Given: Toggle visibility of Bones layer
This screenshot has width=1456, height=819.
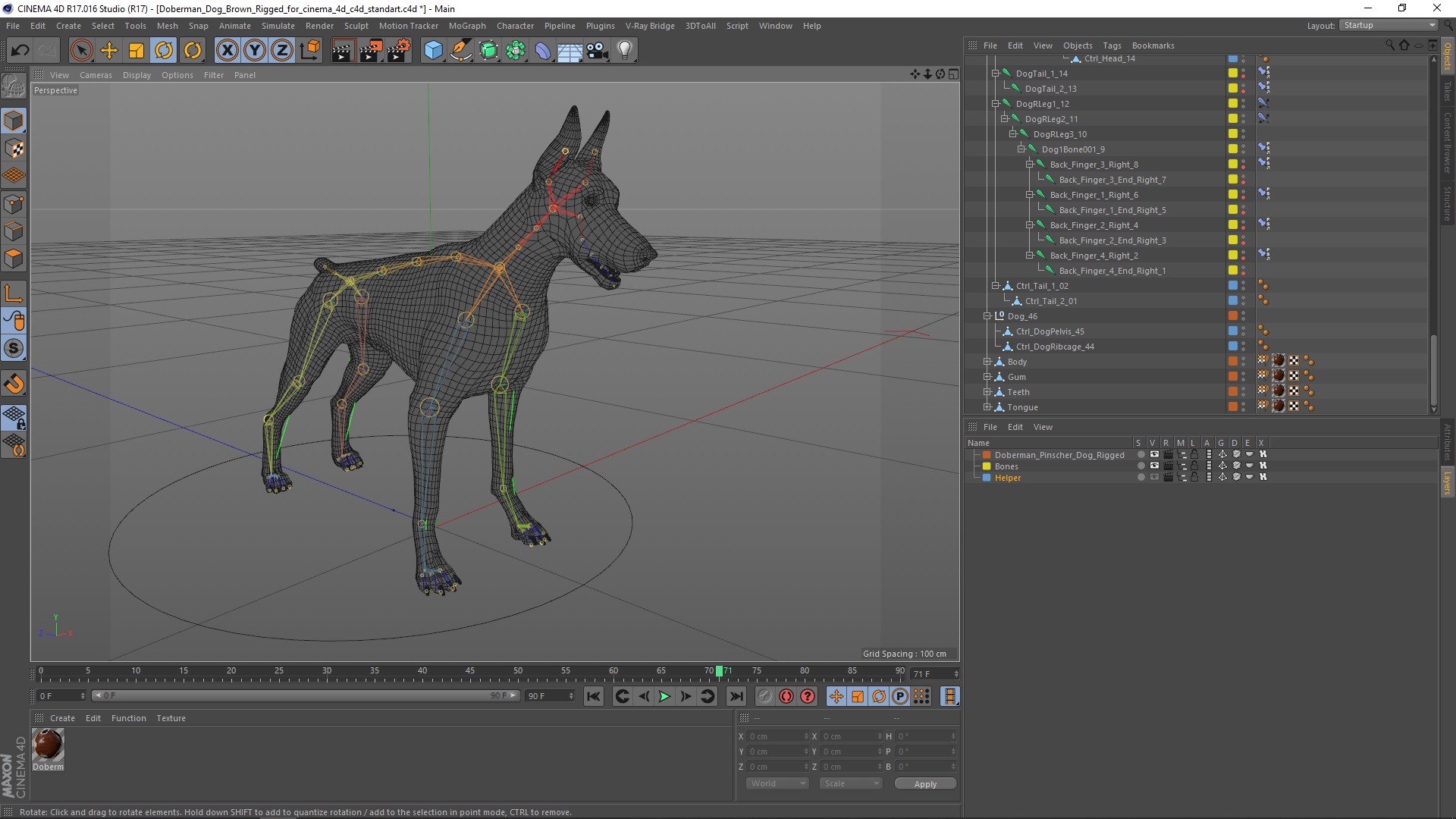Looking at the screenshot, I should click(x=1153, y=465).
